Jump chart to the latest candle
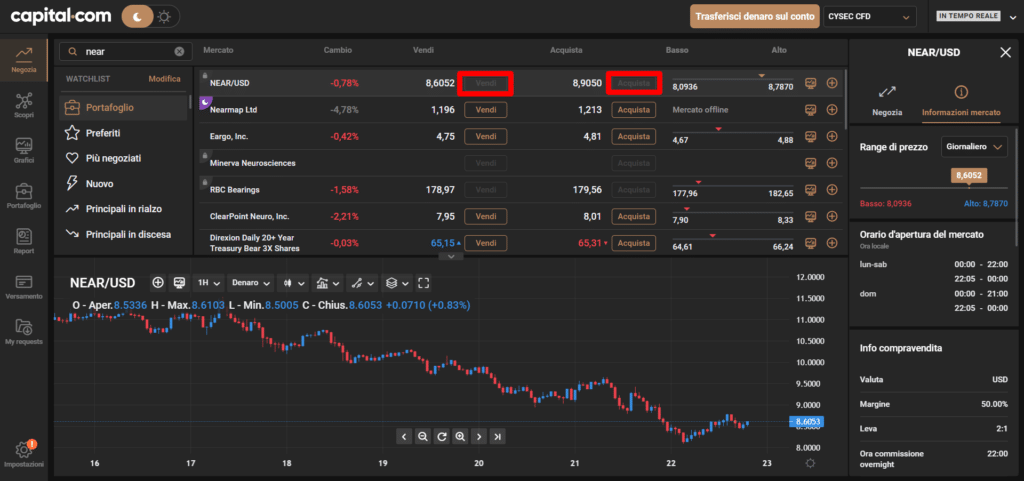1024x481 pixels. (498, 436)
